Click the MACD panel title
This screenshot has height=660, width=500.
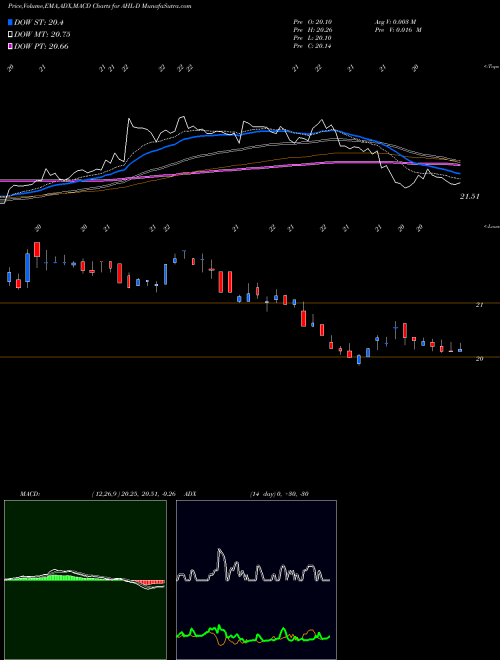coord(30,494)
